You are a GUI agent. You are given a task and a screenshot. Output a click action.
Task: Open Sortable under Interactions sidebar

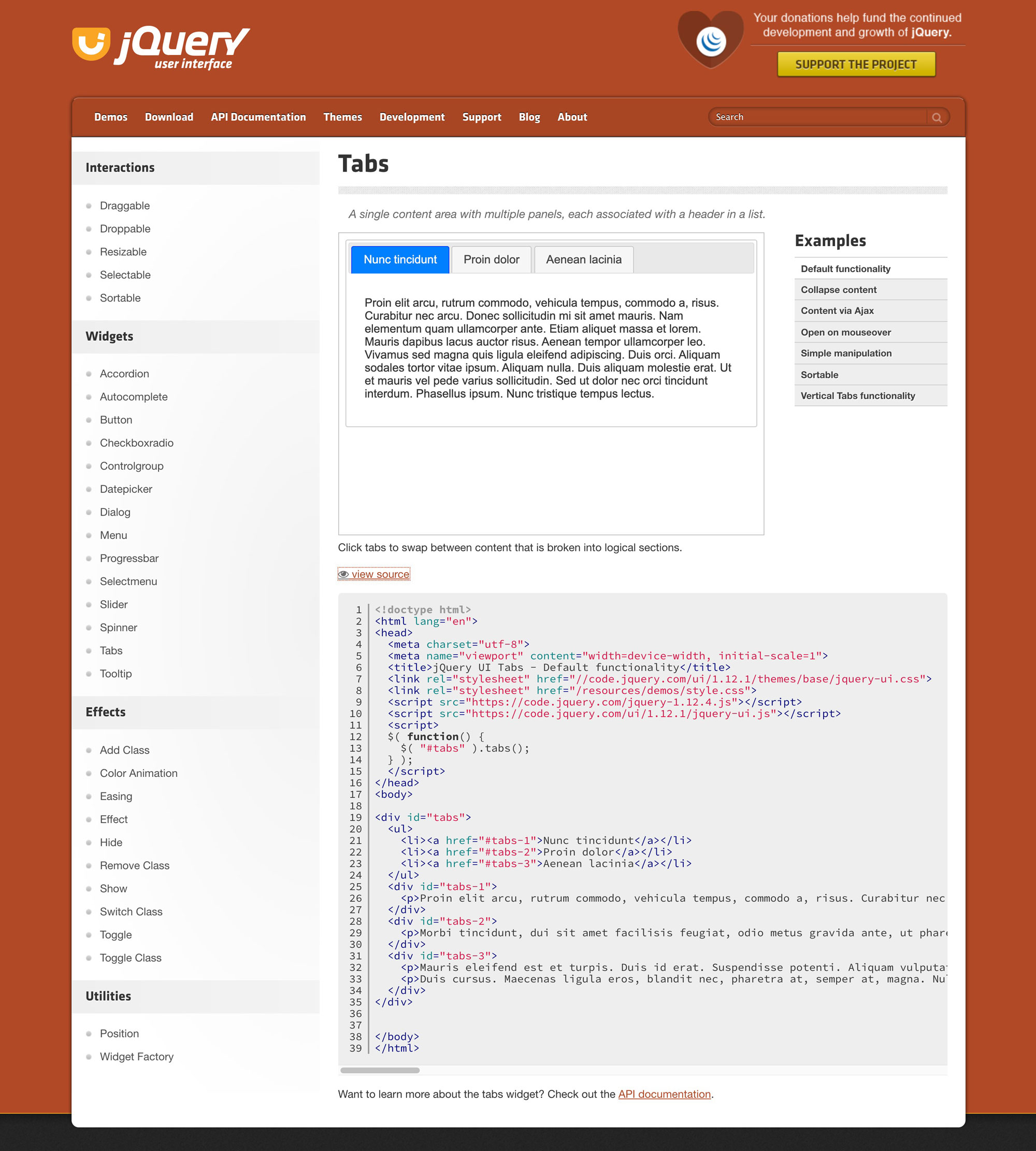tap(120, 298)
